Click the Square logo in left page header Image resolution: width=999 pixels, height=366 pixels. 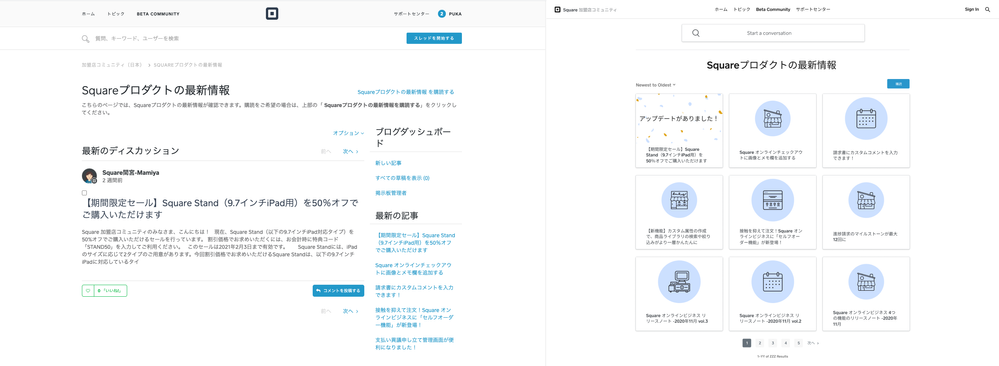click(x=272, y=13)
